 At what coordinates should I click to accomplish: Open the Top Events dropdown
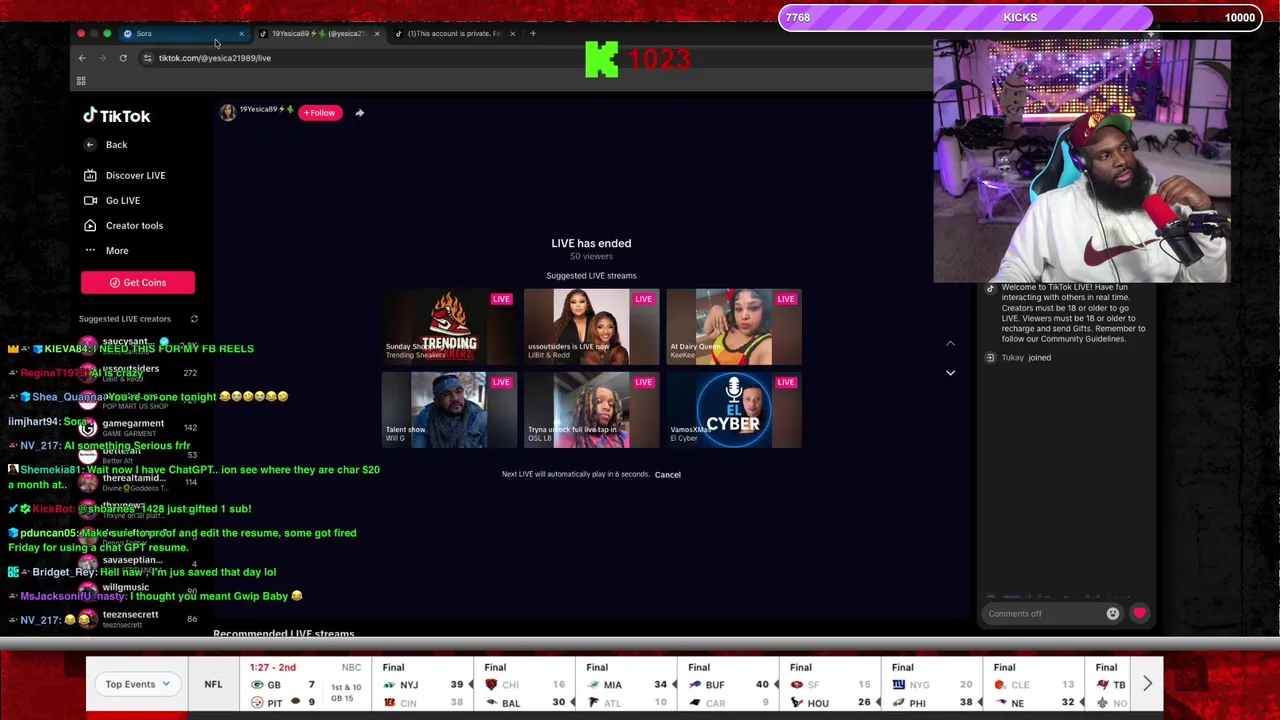click(138, 684)
